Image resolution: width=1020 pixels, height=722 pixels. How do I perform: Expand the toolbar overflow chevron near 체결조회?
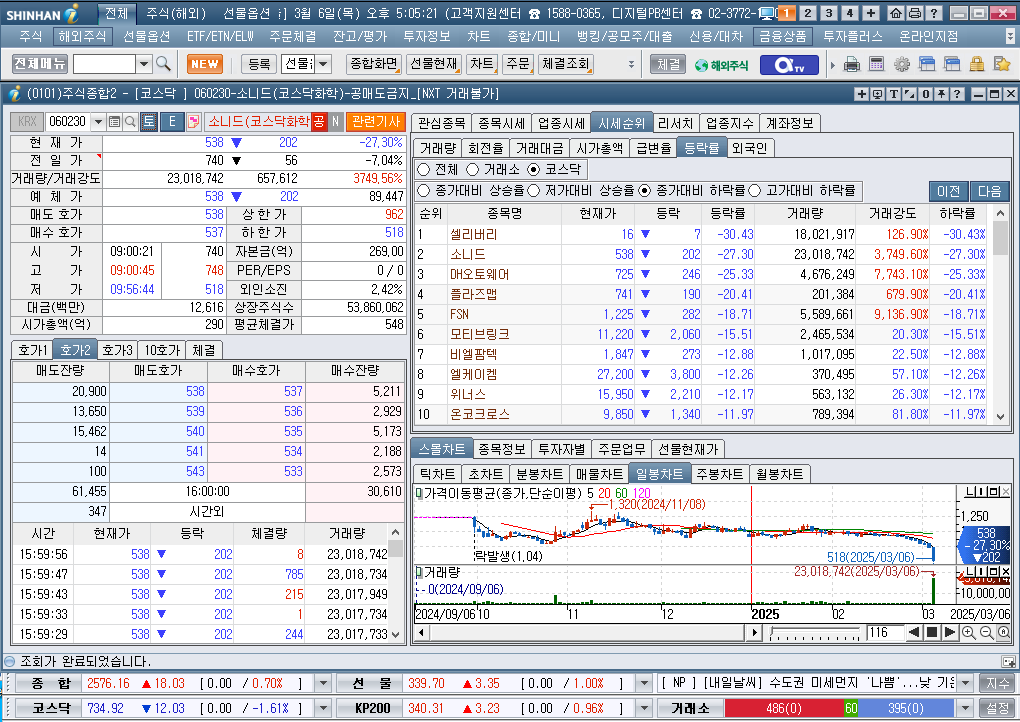[631, 64]
